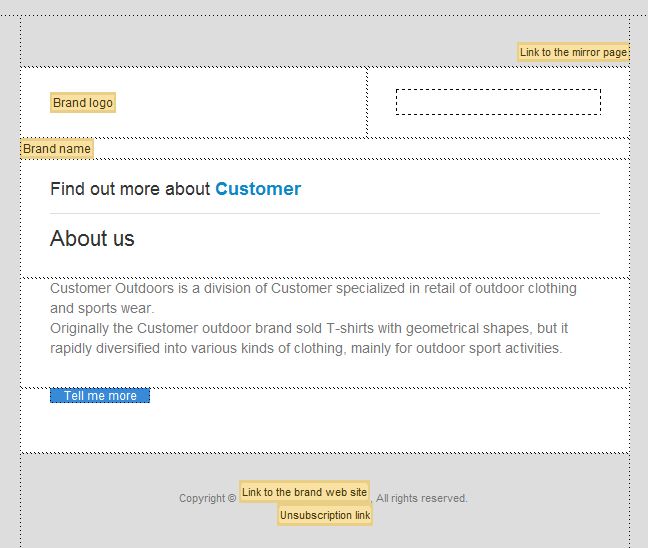Click the 'Copyright ©' footer text
The image size is (648, 548).
tap(207, 498)
